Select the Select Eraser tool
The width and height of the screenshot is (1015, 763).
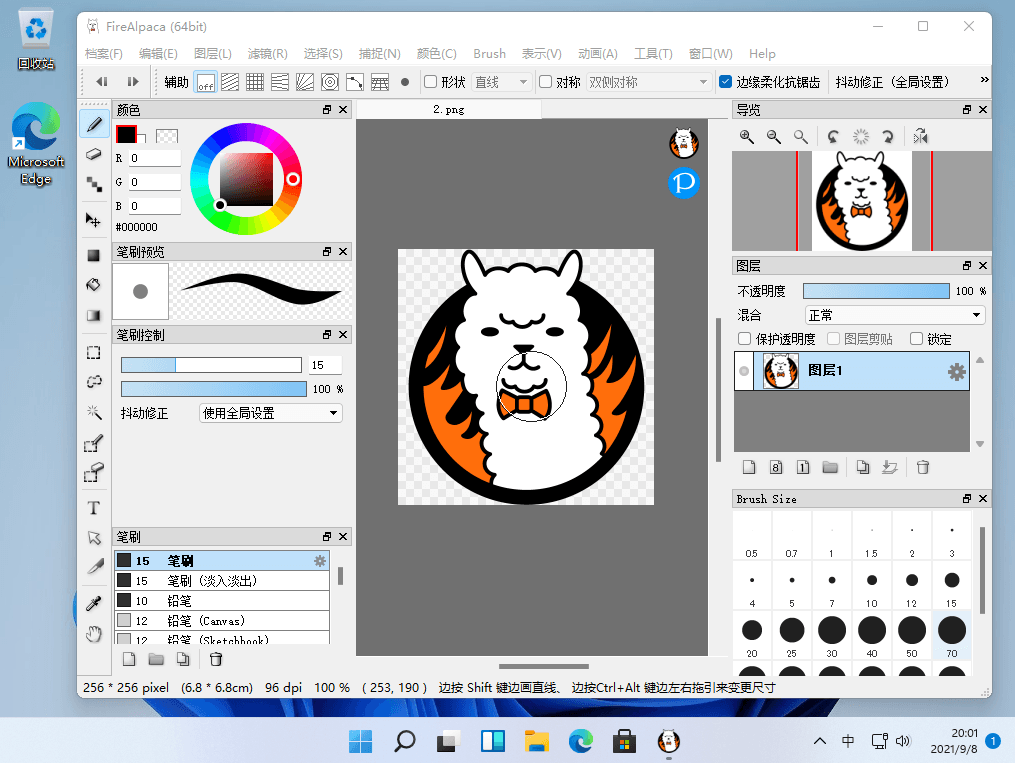(x=94, y=473)
